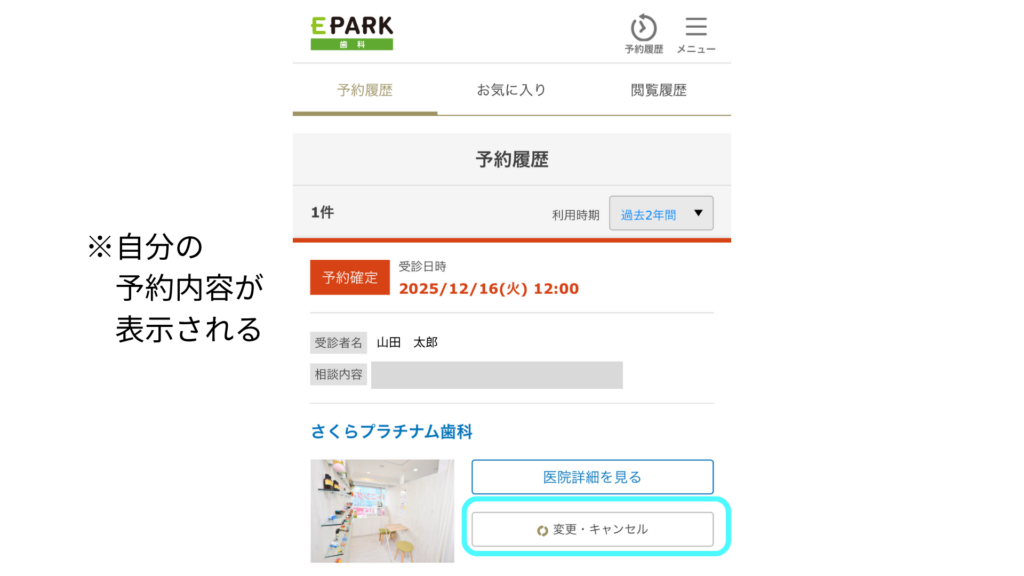
Task: Switch to the 閲覧履歴 tab
Action: click(658, 90)
